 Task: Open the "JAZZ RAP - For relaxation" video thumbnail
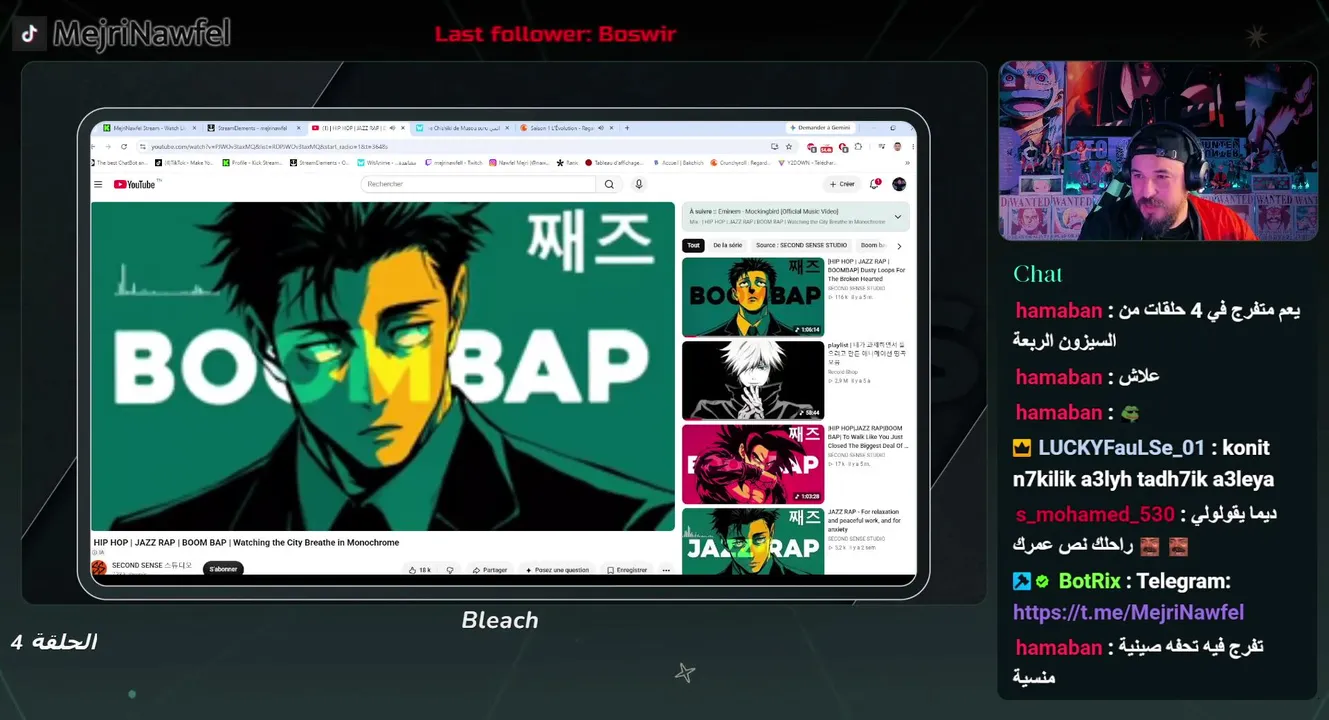[753, 541]
